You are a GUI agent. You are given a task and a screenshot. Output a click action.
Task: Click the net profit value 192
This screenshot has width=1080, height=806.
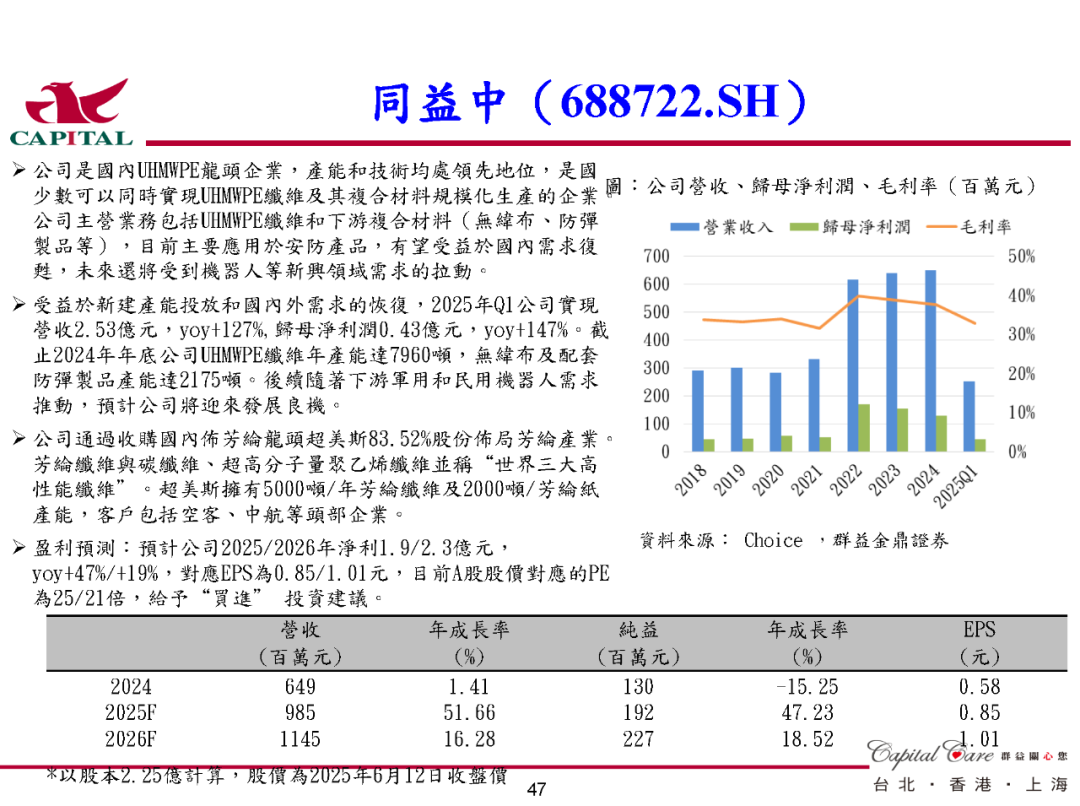(x=638, y=713)
